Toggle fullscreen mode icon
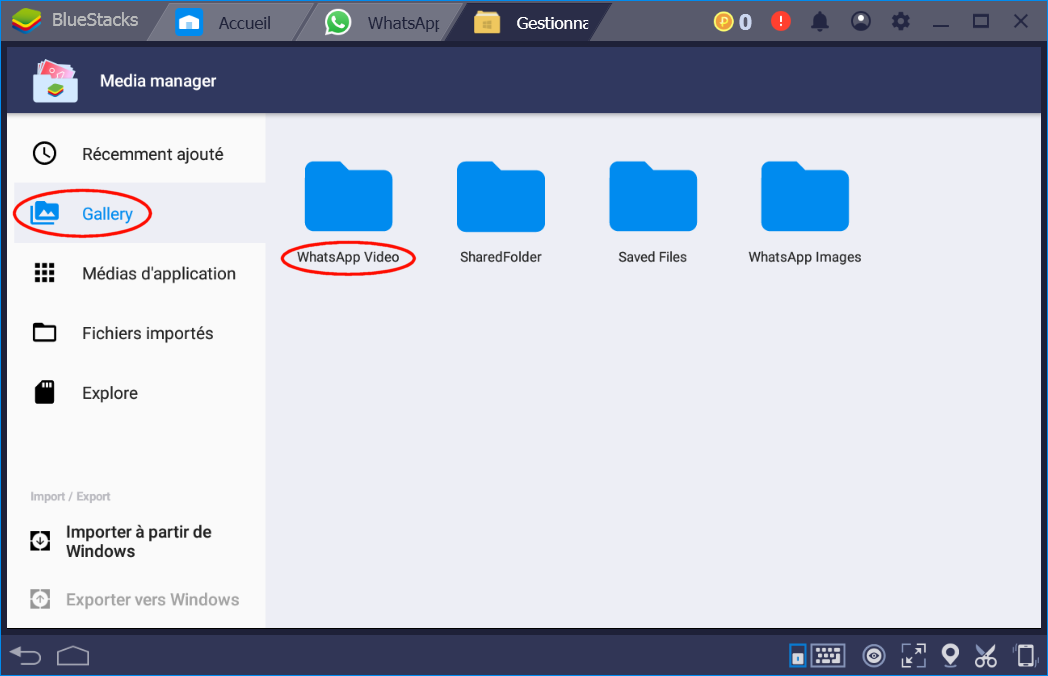1048x676 pixels. (914, 656)
